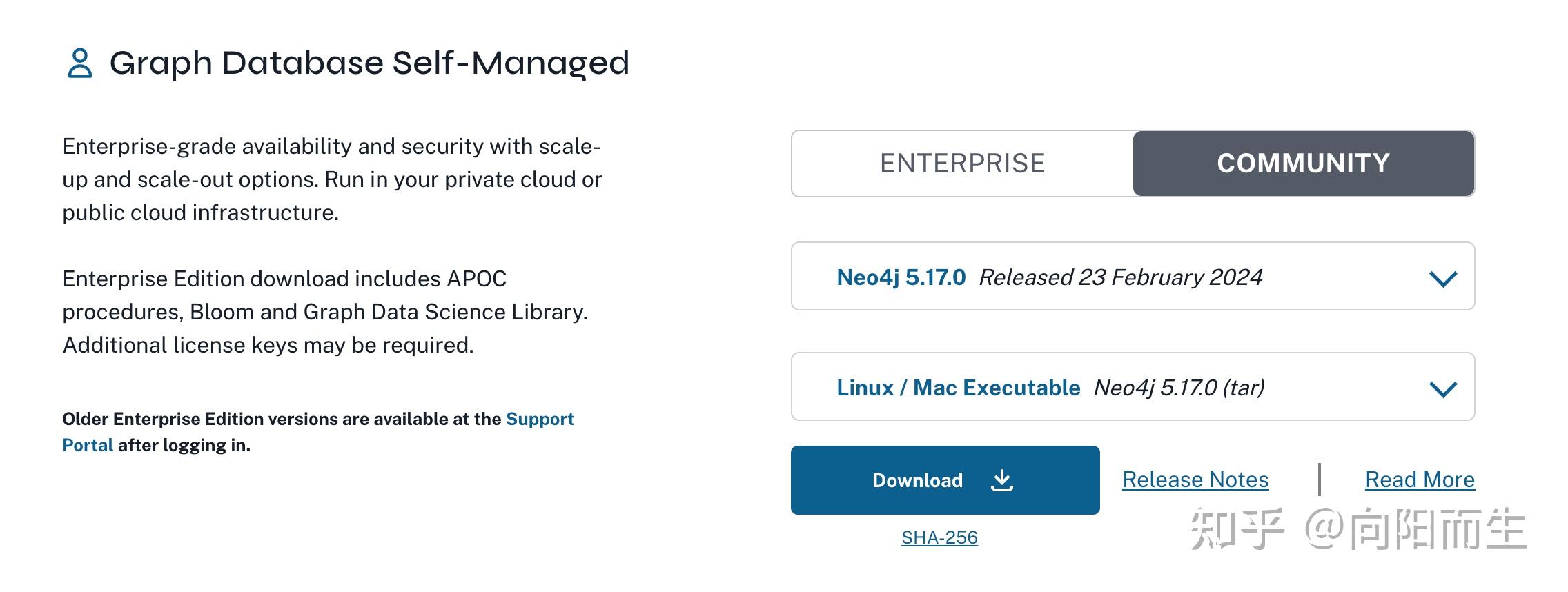This screenshot has height=592, width=1568.
Task: Click the word Support in the portal link
Action: coord(539,419)
